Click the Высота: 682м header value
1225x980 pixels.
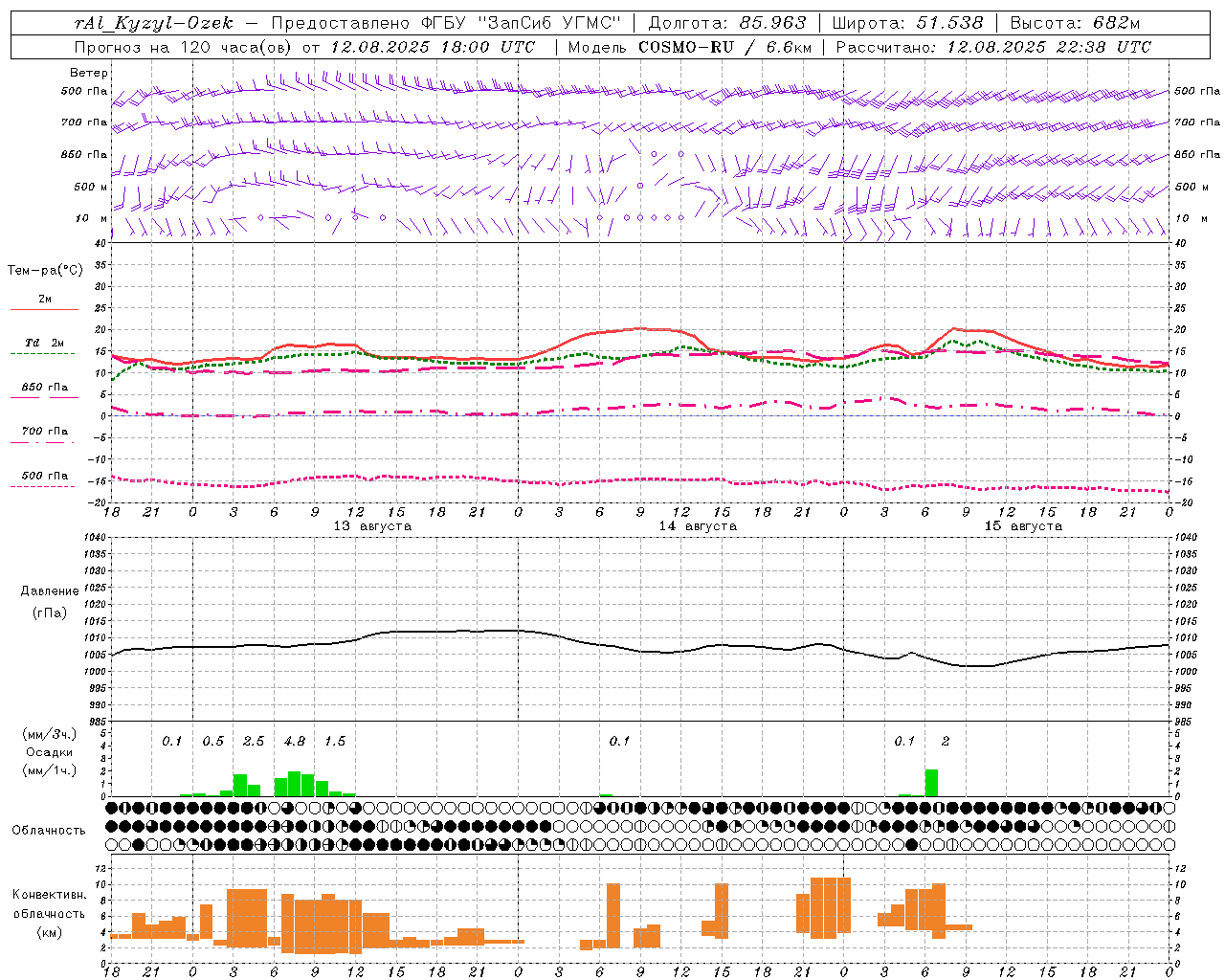click(1075, 23)
